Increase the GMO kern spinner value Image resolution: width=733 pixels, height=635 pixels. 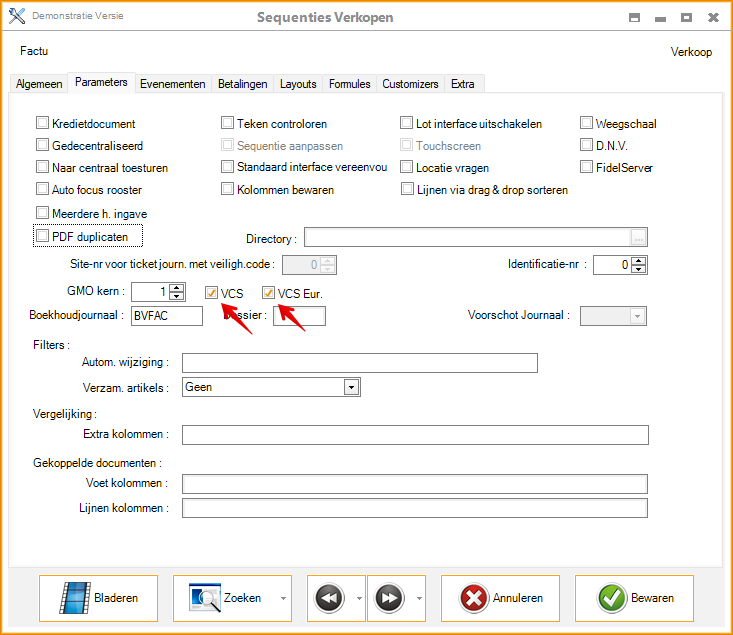pyautogui.click(x=177, y=288)
